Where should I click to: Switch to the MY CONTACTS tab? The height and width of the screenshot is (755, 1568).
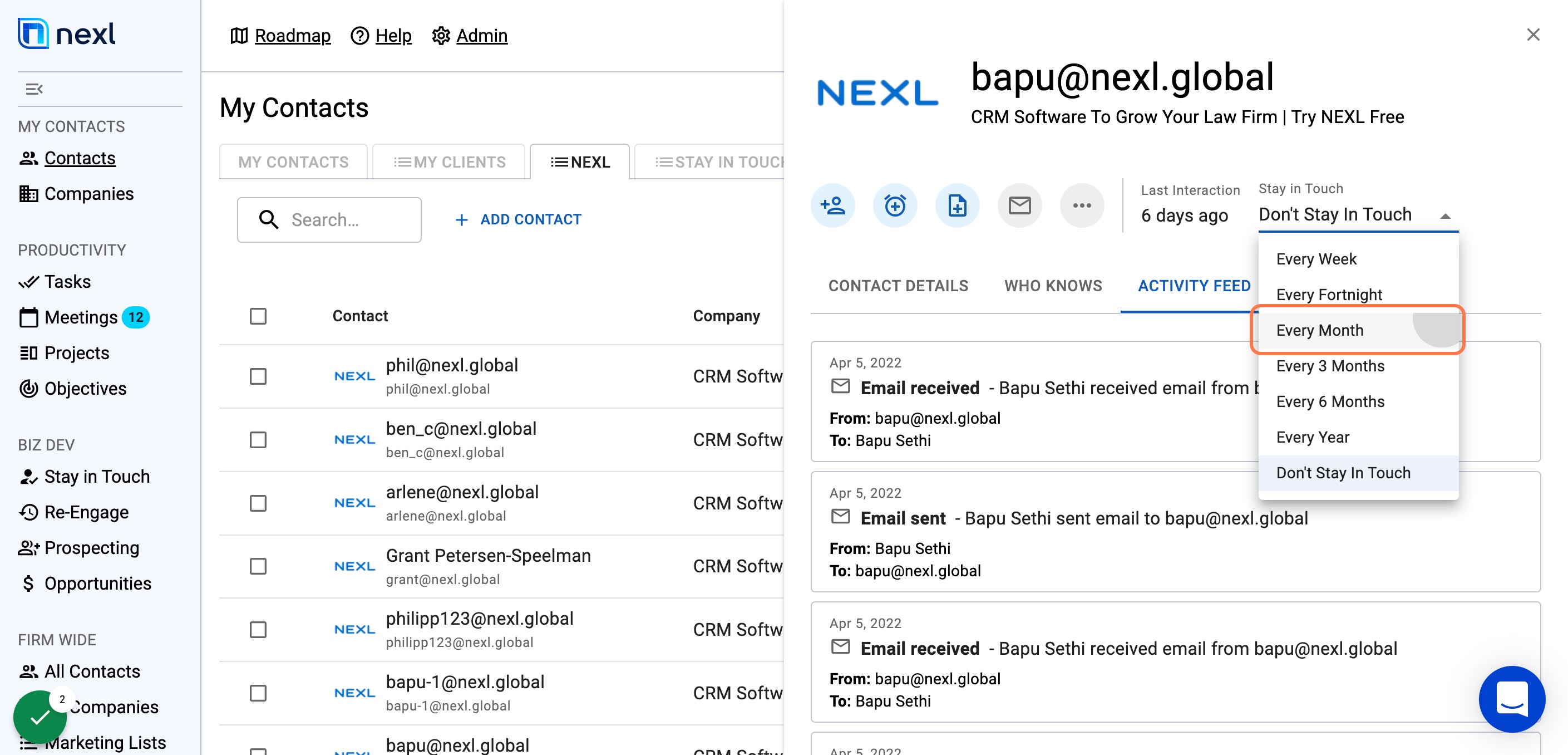(293, 162)
